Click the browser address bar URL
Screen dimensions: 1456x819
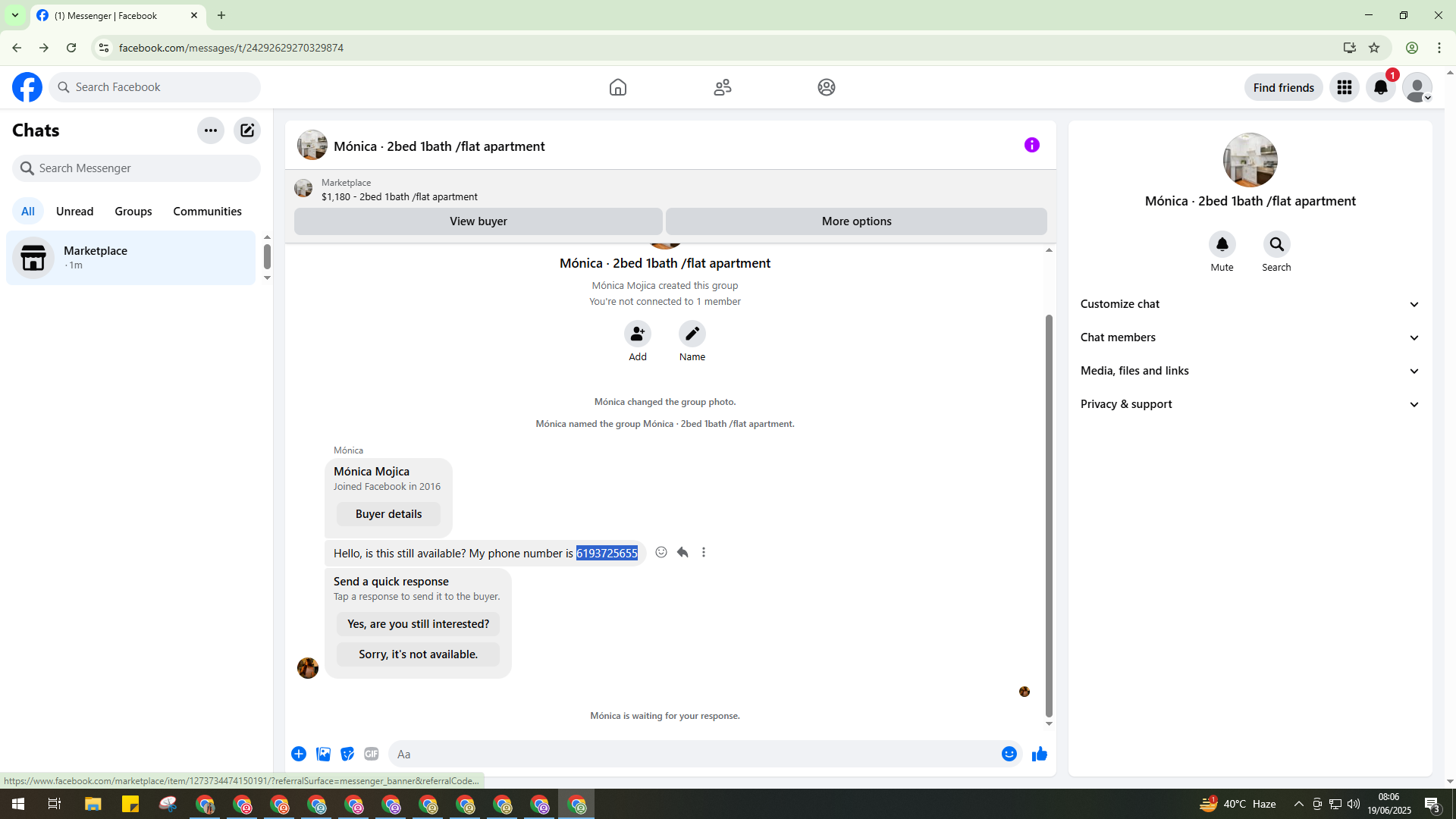[231, 48]
